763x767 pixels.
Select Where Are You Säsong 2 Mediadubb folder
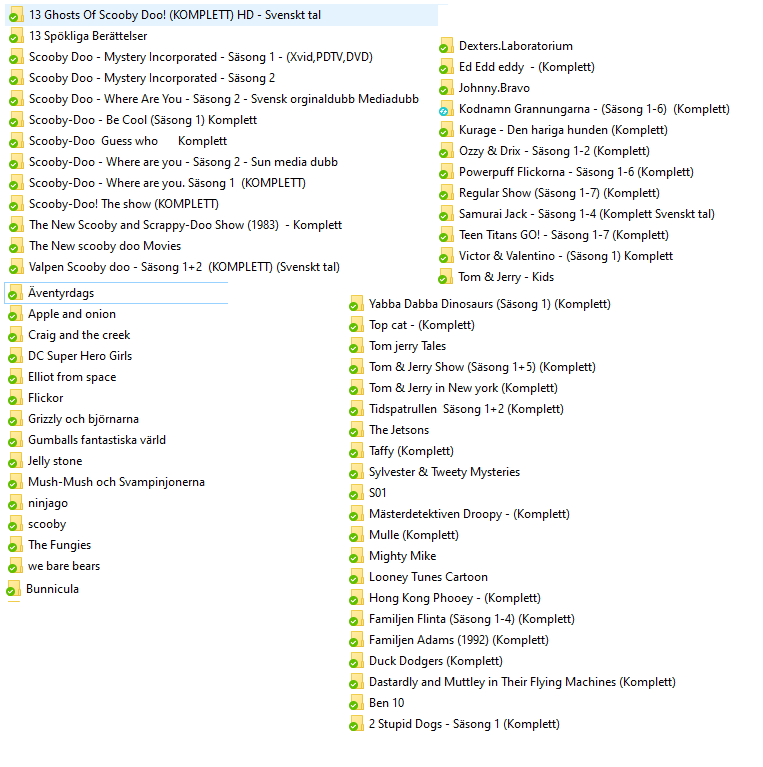pos(224,99)
